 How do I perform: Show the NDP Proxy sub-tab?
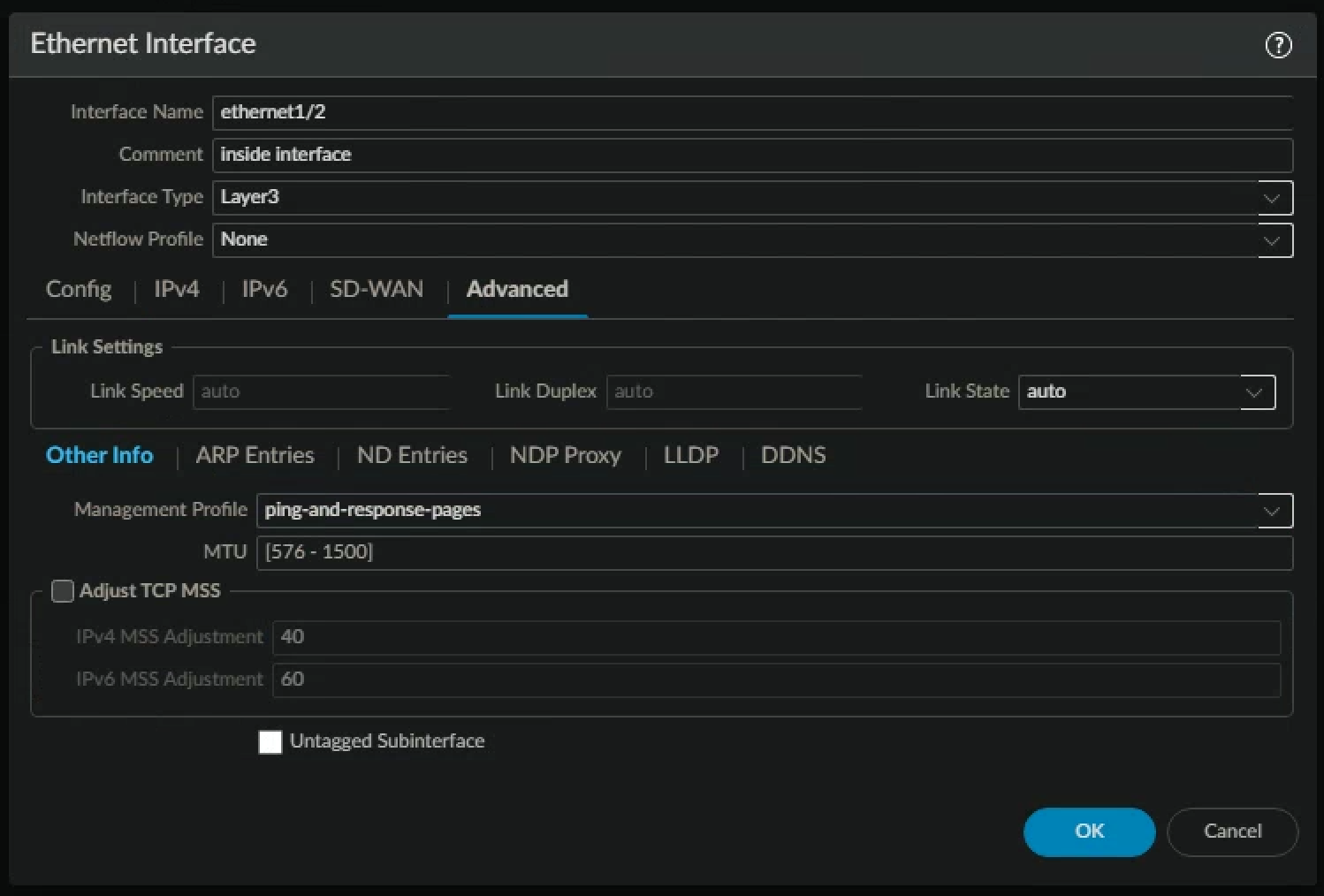[566, 455]
